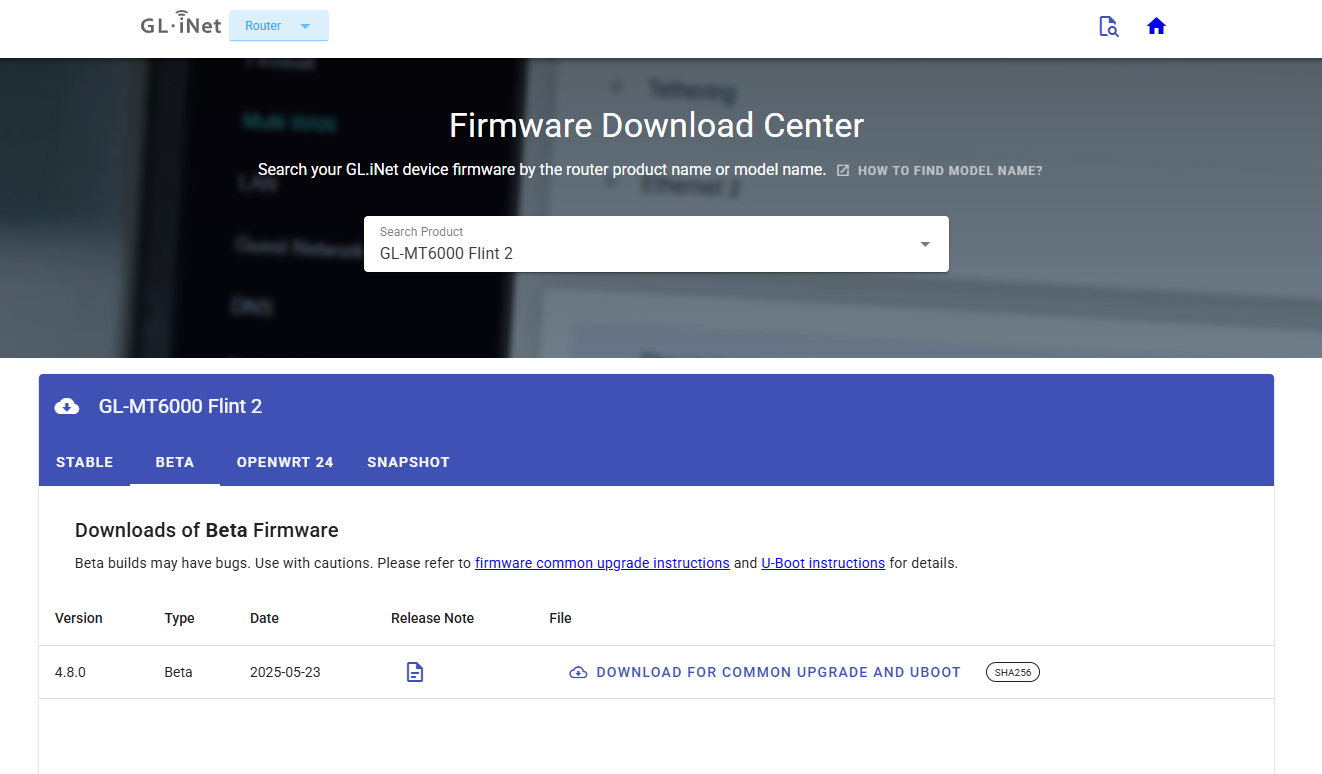Select the BETA tab

coord(175,462)
